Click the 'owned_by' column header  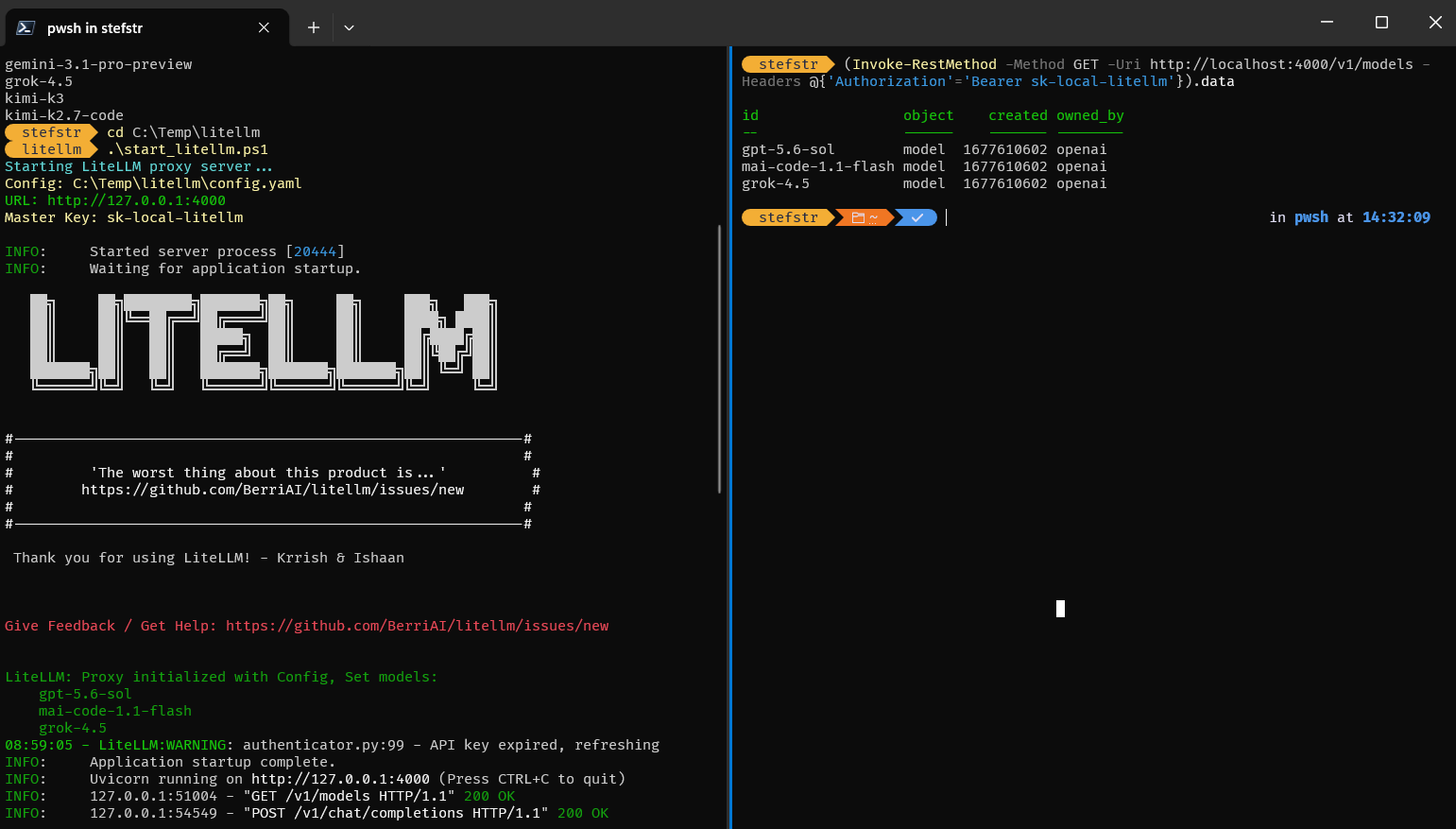click(1090, 115)
